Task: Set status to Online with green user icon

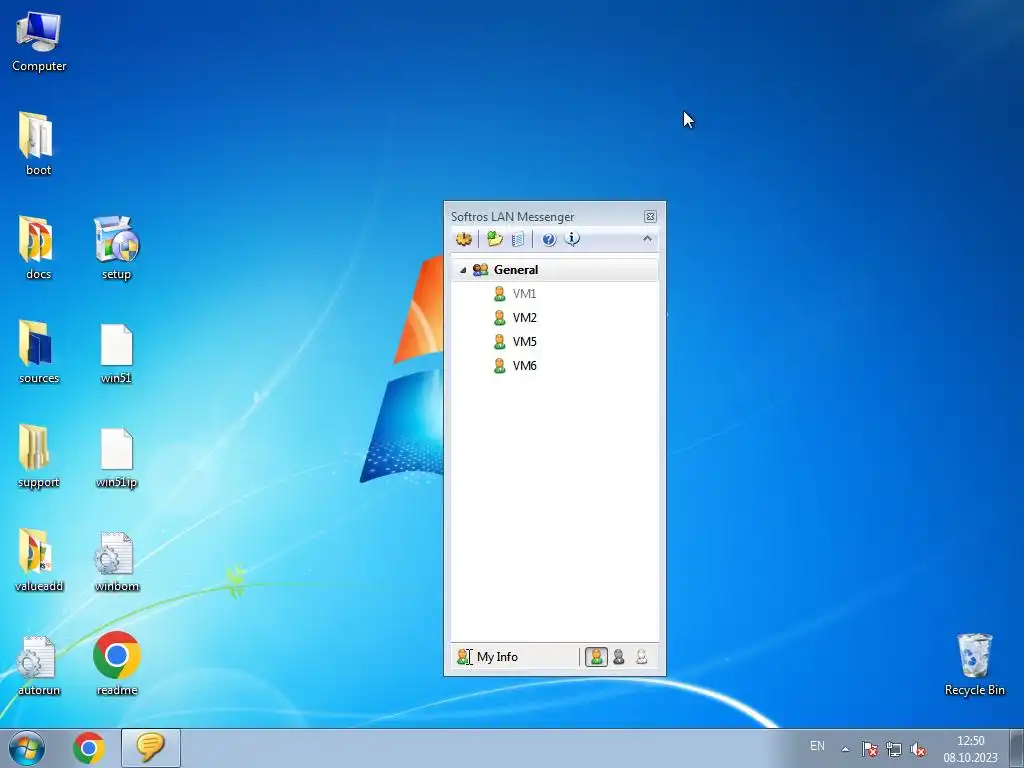Action: 596,657
